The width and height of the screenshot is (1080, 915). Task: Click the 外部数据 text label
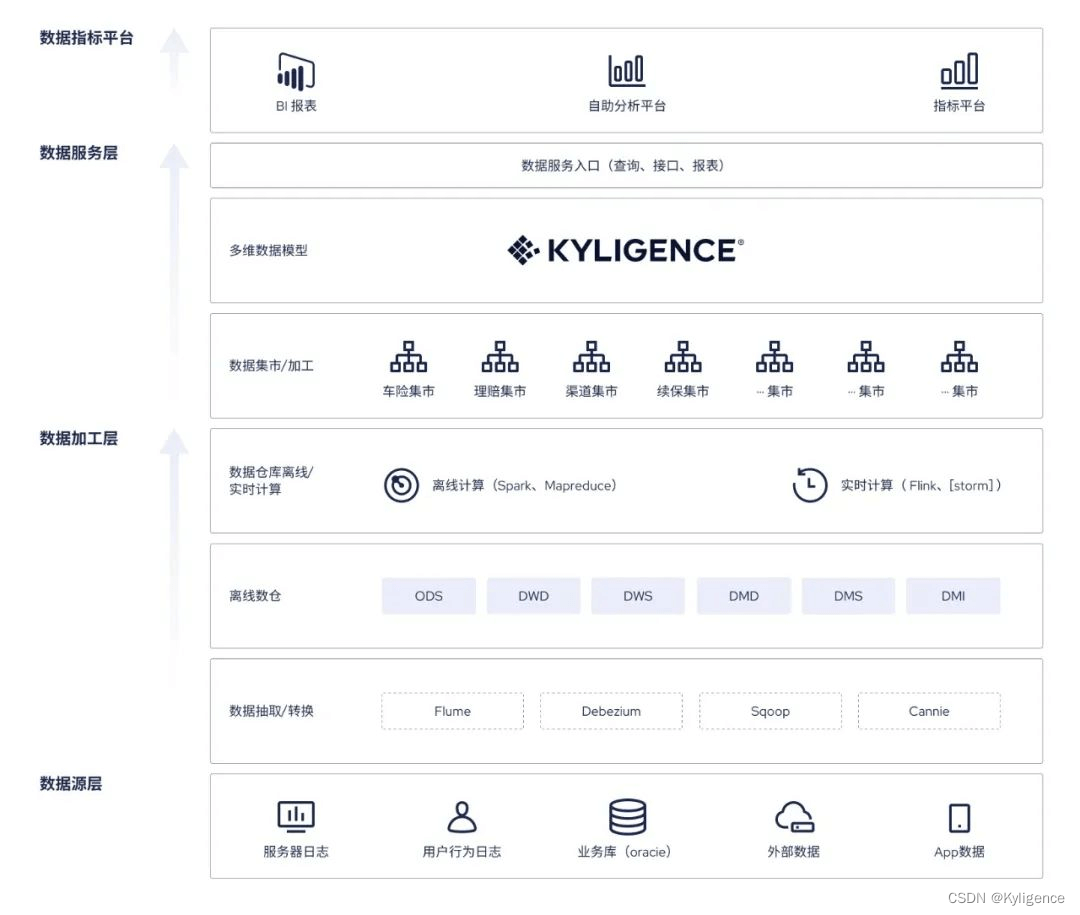click(x=794, y=852)
